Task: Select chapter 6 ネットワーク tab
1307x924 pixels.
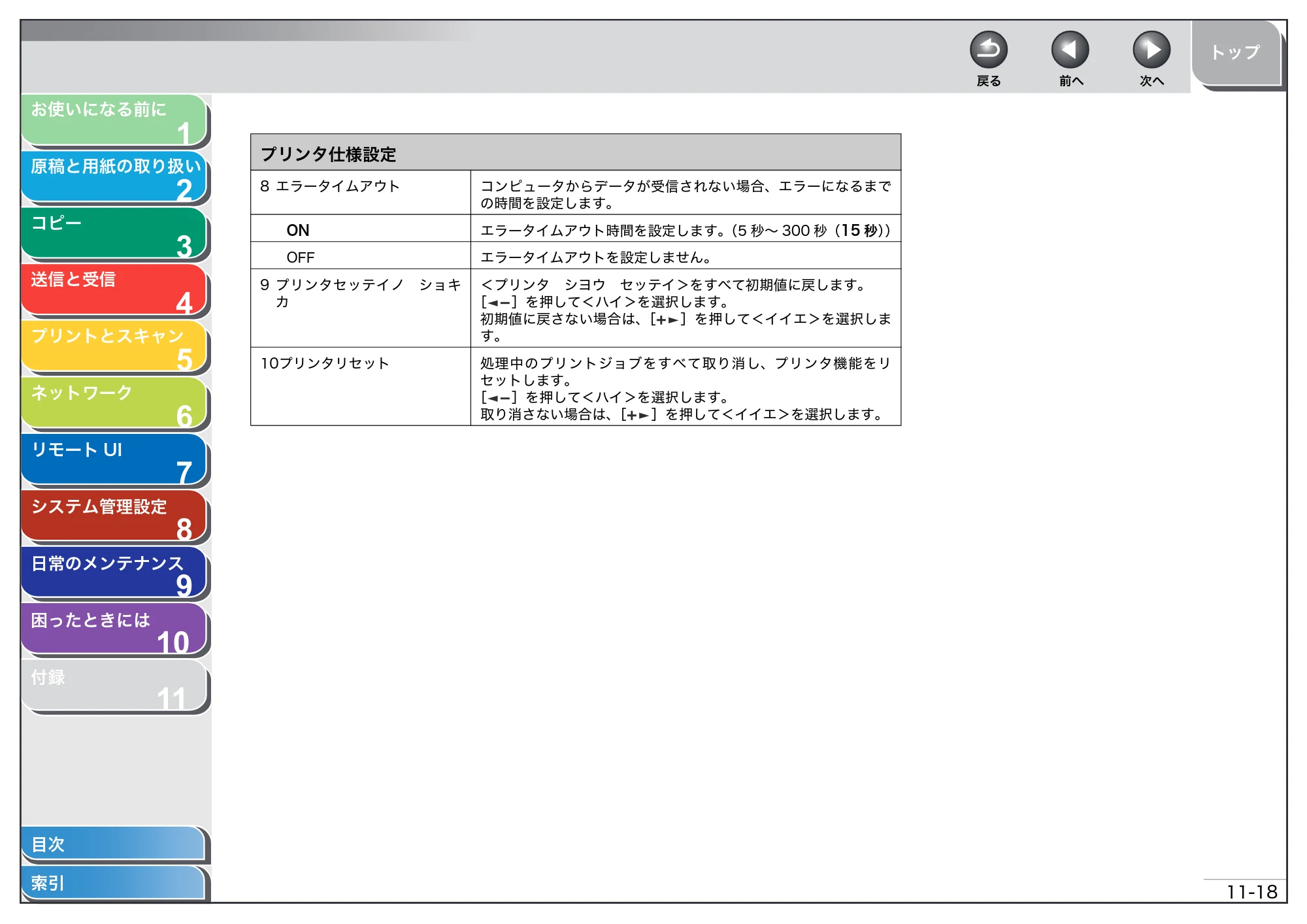Action: 114,403
